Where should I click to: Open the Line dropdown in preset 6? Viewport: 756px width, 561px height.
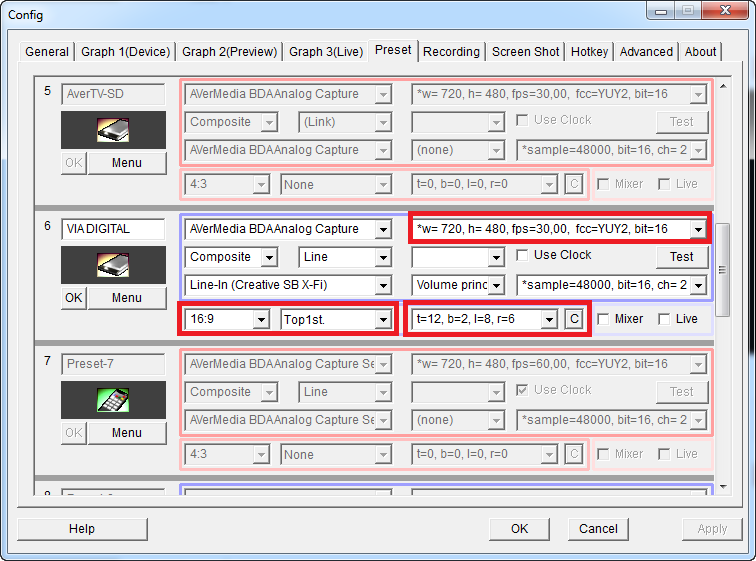click(x=345, y=257)
